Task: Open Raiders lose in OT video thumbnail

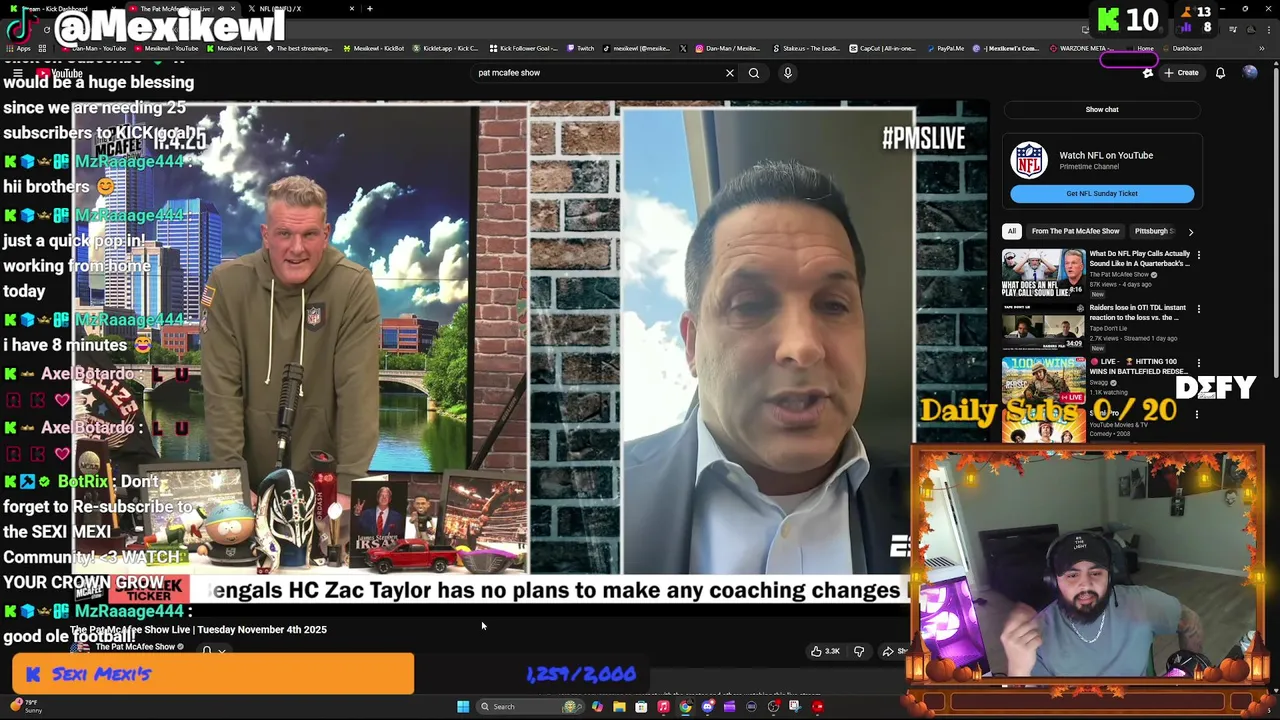Action: (1043, 326)
